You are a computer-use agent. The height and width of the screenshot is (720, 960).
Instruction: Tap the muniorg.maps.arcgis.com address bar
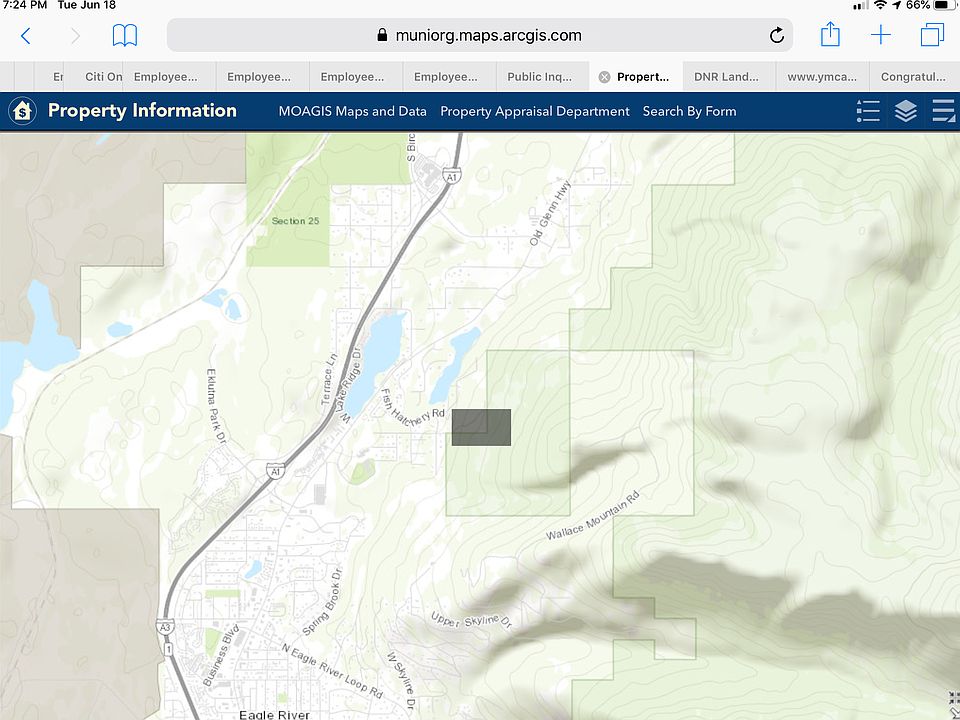(x=480, y=36)
